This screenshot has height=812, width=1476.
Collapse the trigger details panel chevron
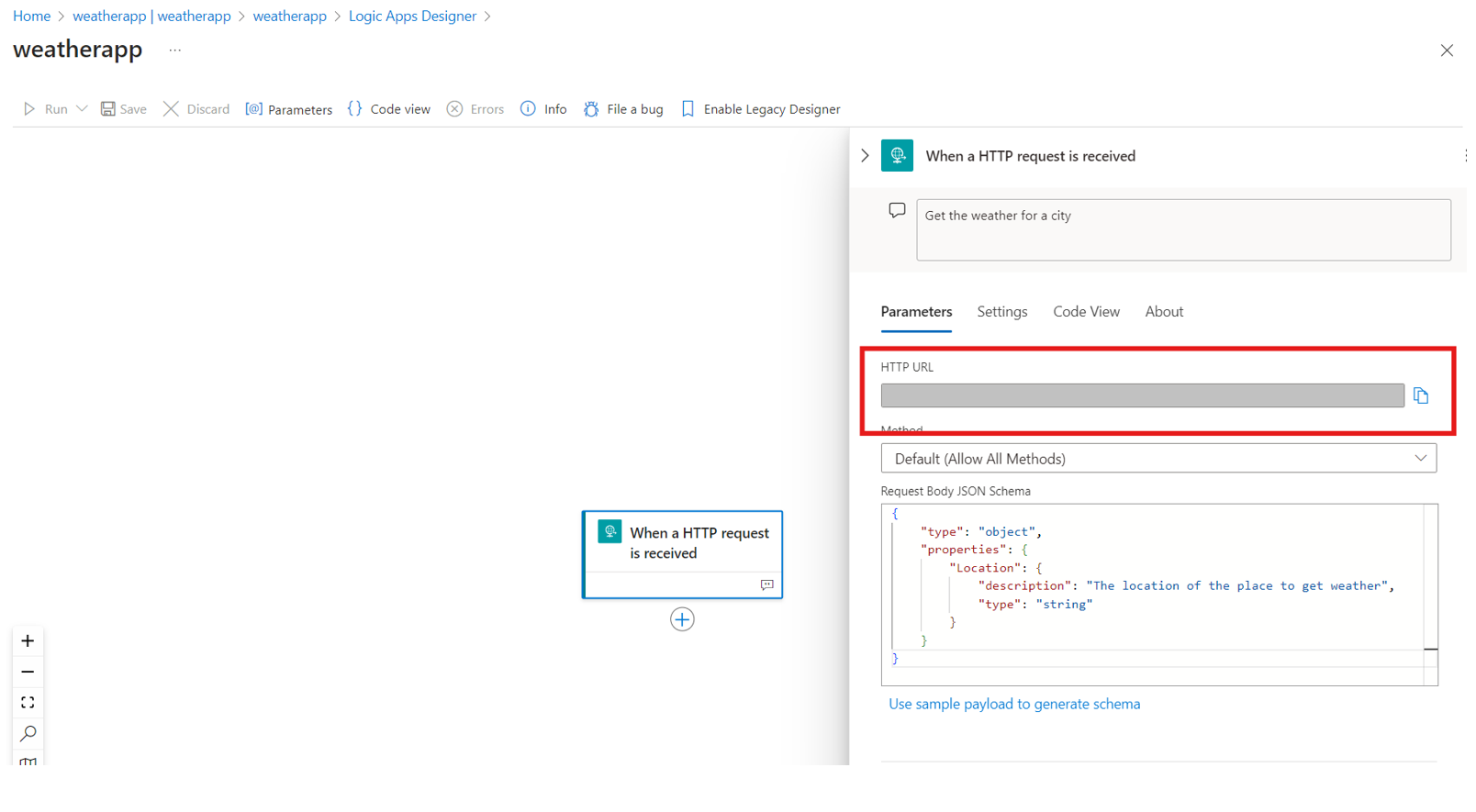(x=865, y=156)
